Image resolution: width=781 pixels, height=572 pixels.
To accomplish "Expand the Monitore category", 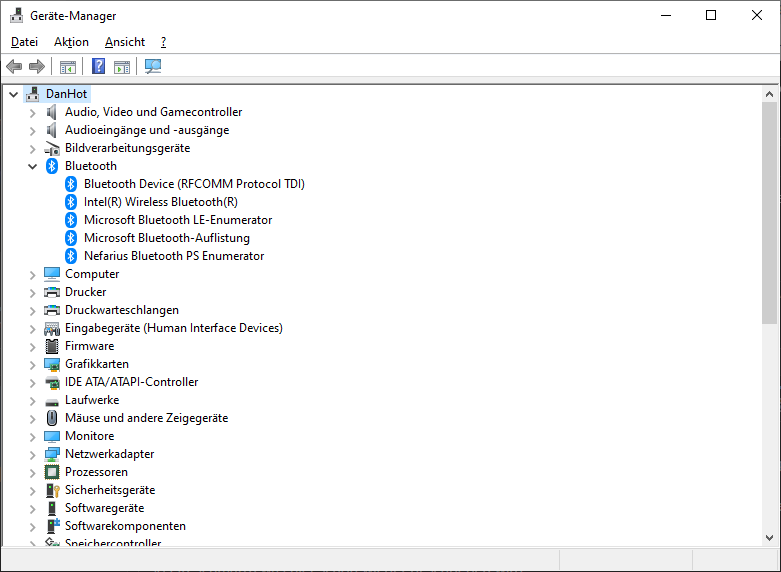I will (x=33, y=436).
